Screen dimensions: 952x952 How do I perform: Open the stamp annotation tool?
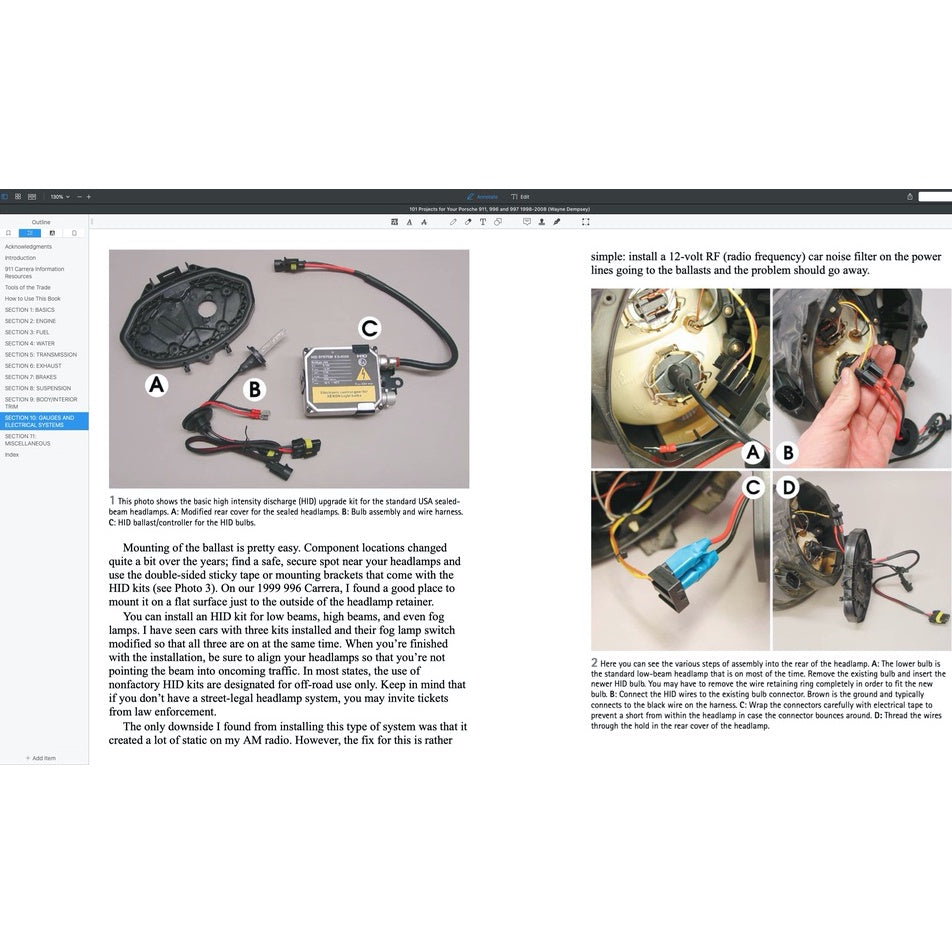(x=542, y=222)
